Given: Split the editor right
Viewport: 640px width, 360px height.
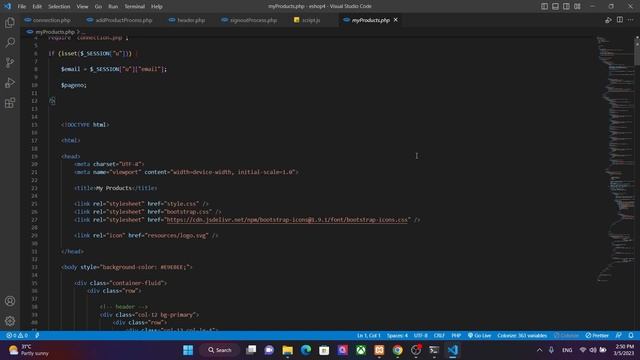Looking at the screenshot, I should pyautogui.click(x=620, y=20).
